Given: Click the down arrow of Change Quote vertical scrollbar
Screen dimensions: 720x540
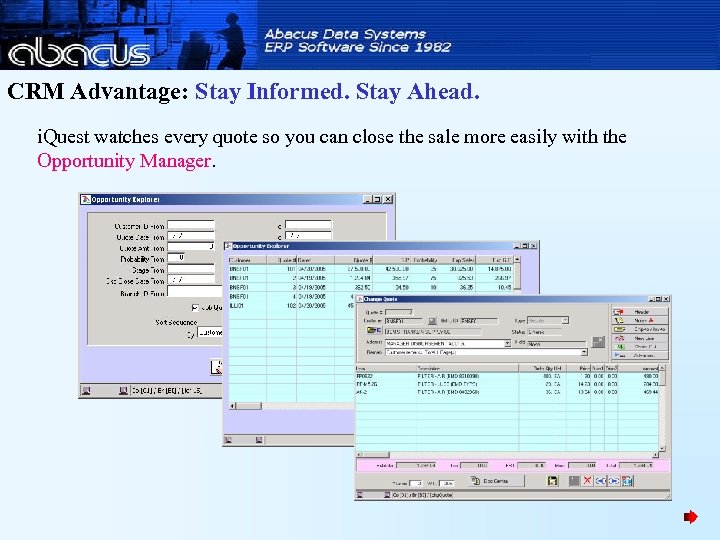Looking at the screenshot, I should click(662, 448).
